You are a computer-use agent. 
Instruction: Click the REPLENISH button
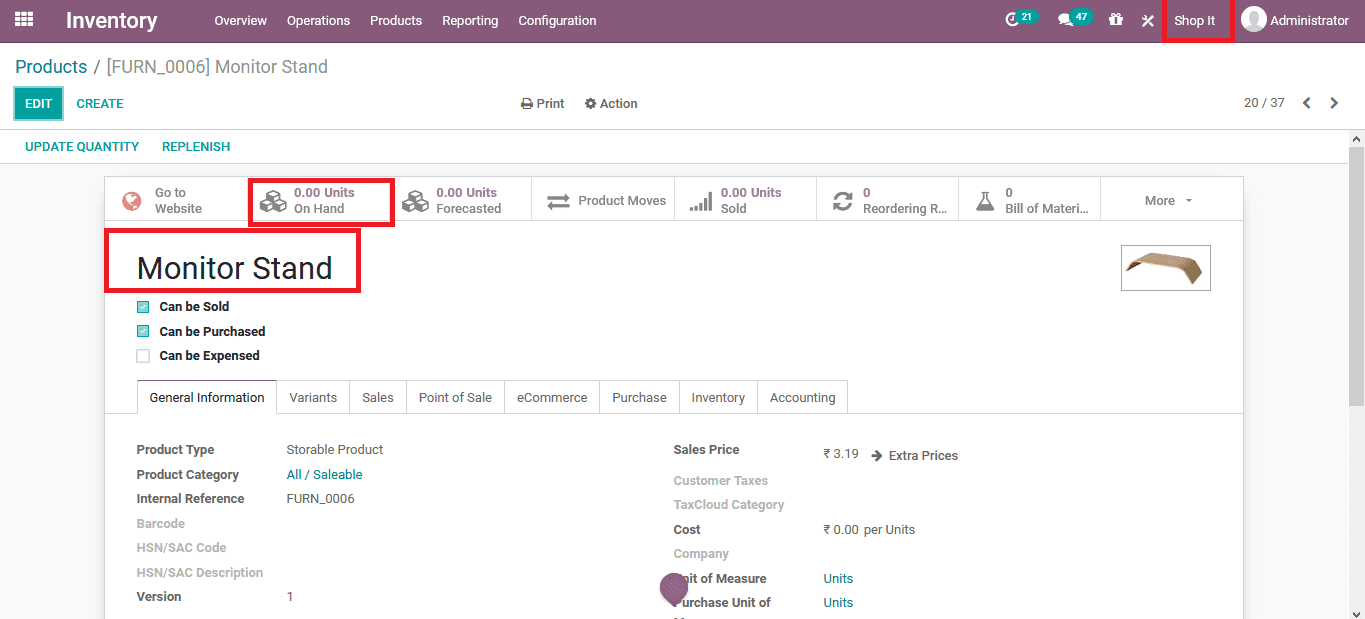tap(196, 147)
